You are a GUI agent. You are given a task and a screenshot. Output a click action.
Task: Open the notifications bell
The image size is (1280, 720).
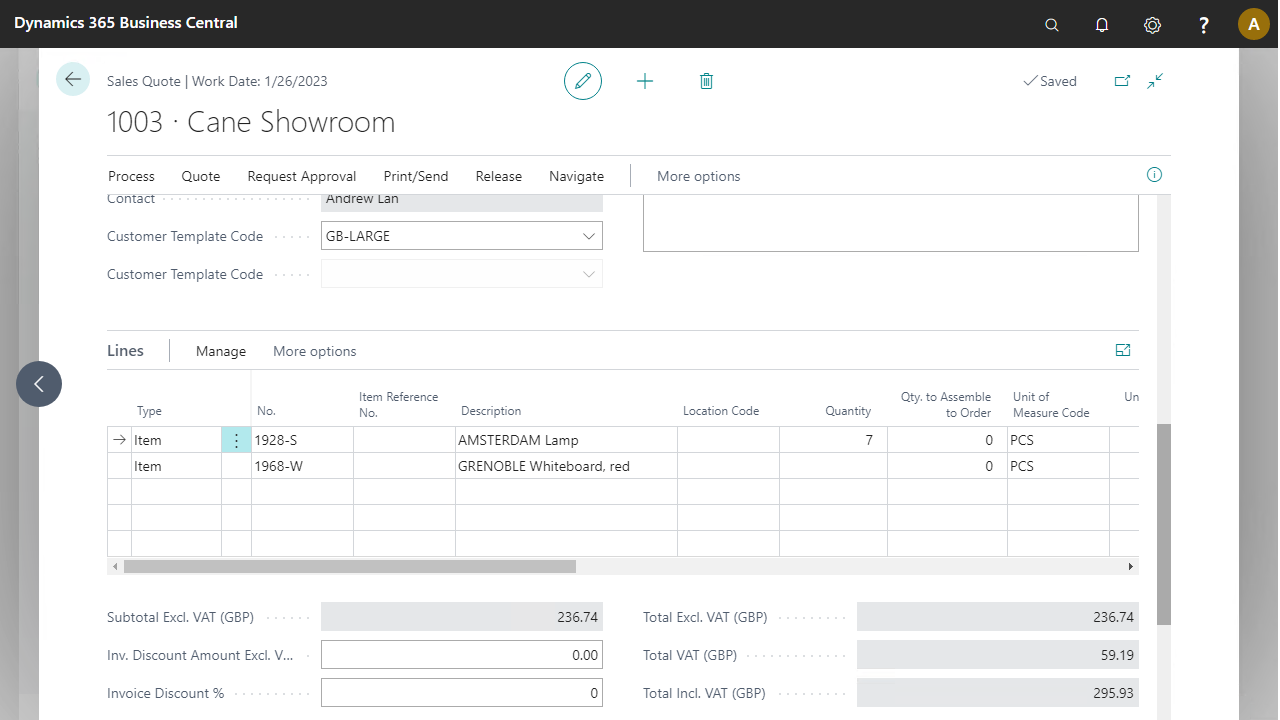click(x=1102, y=24)
